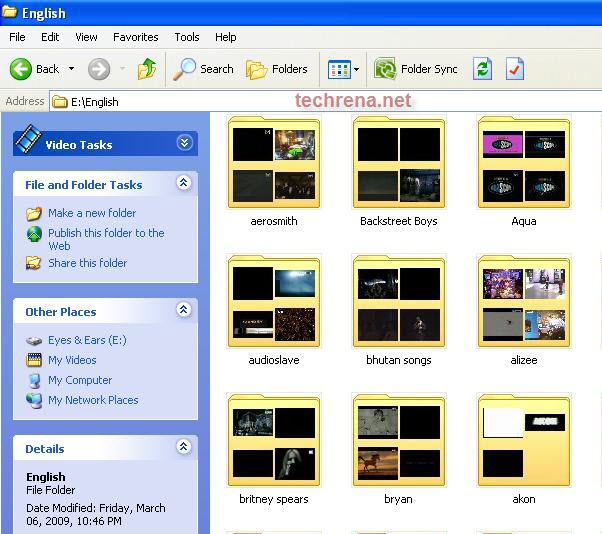Click the audioslave name label

274,360
